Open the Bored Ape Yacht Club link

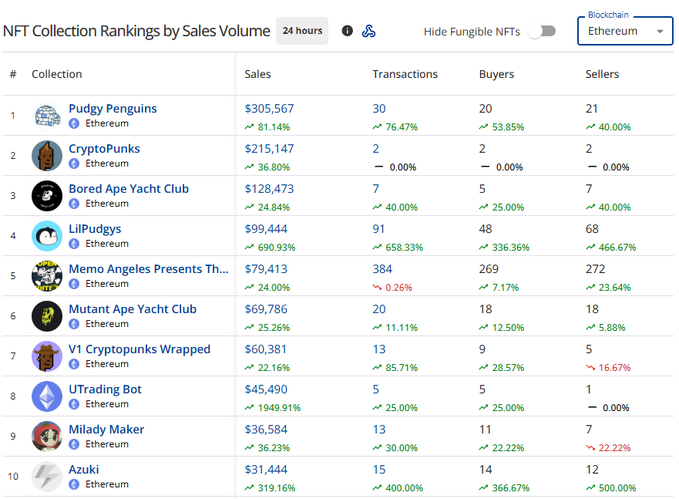point(129,189)
